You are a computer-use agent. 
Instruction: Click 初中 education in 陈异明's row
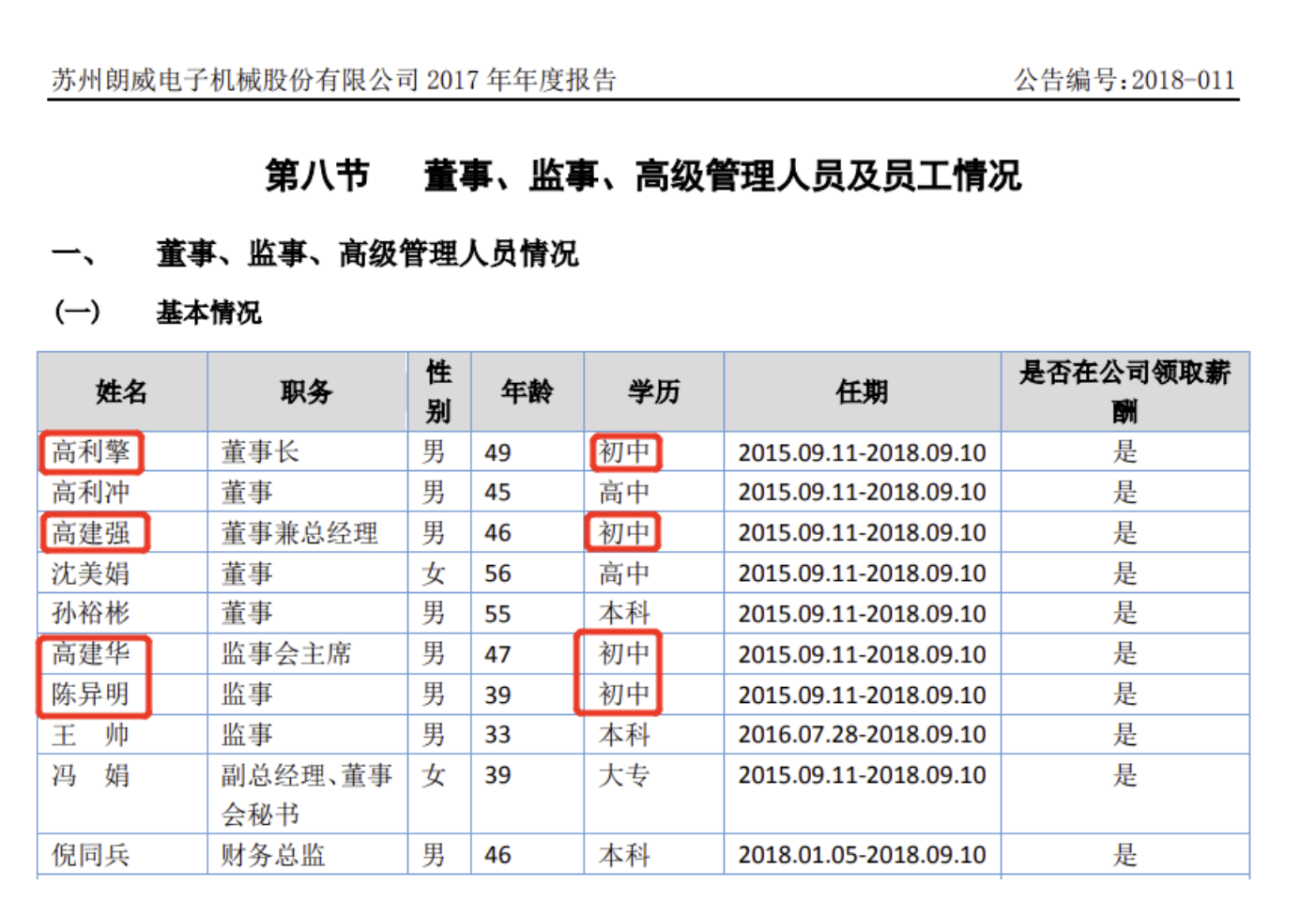point(624,695)
